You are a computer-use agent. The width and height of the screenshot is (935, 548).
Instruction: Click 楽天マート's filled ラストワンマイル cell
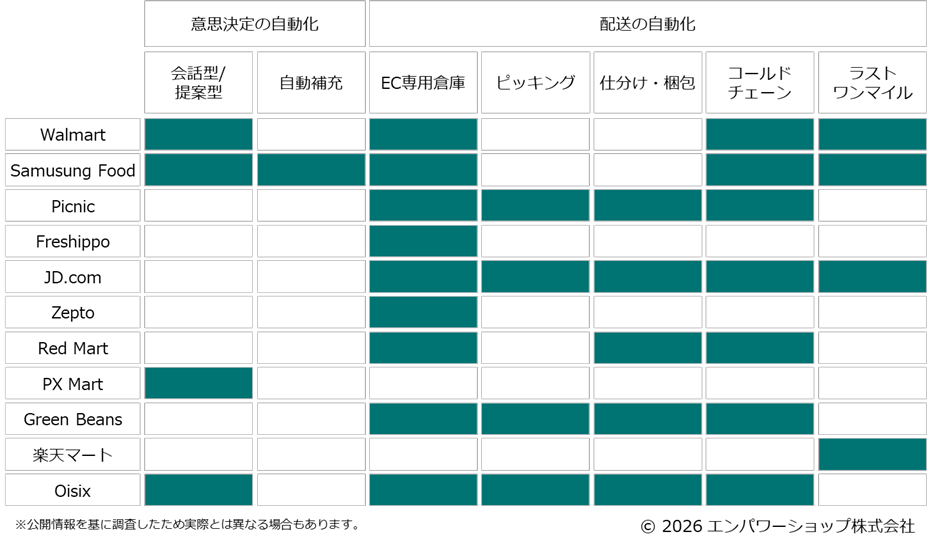872,454
